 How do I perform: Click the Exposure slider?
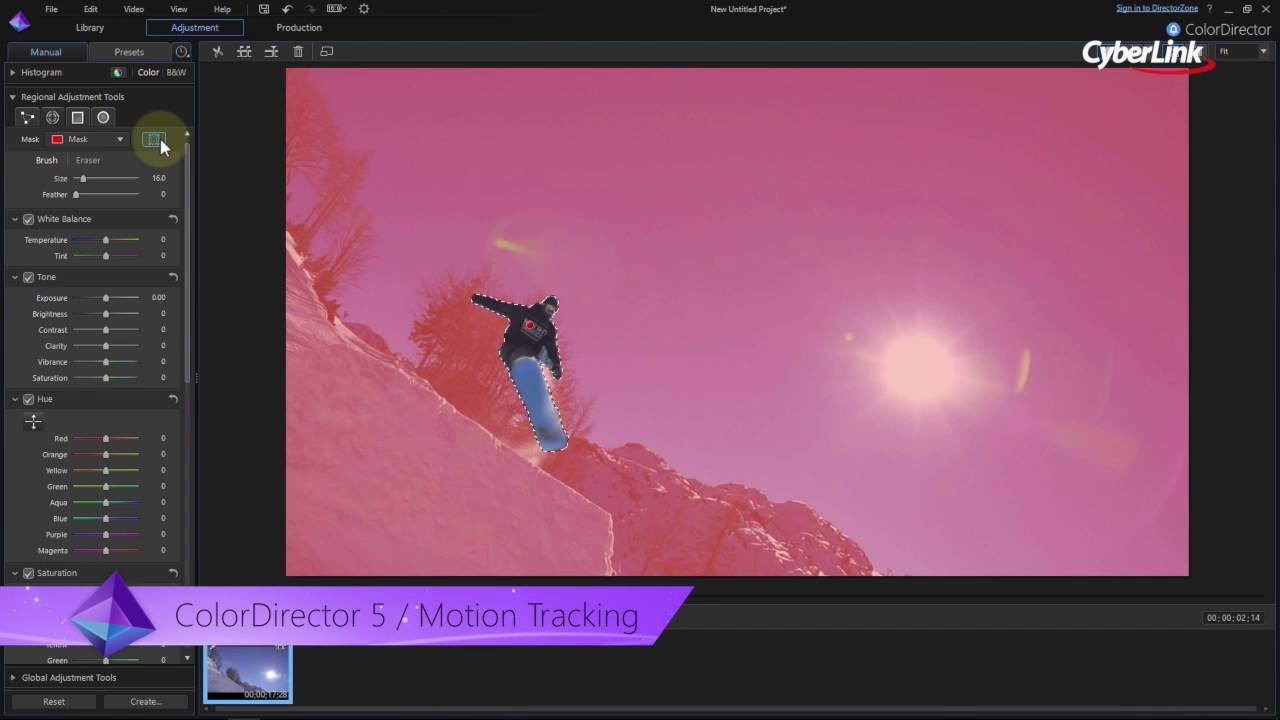click(x=106, y=298)
